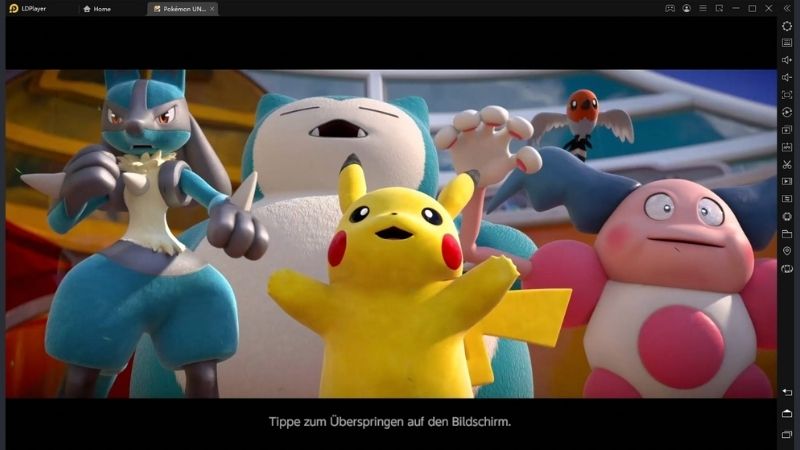Open keyboard mapping tool in sidebar
Image resolution: width=800 pixels, height=450 pixels.
coord(787,43)
